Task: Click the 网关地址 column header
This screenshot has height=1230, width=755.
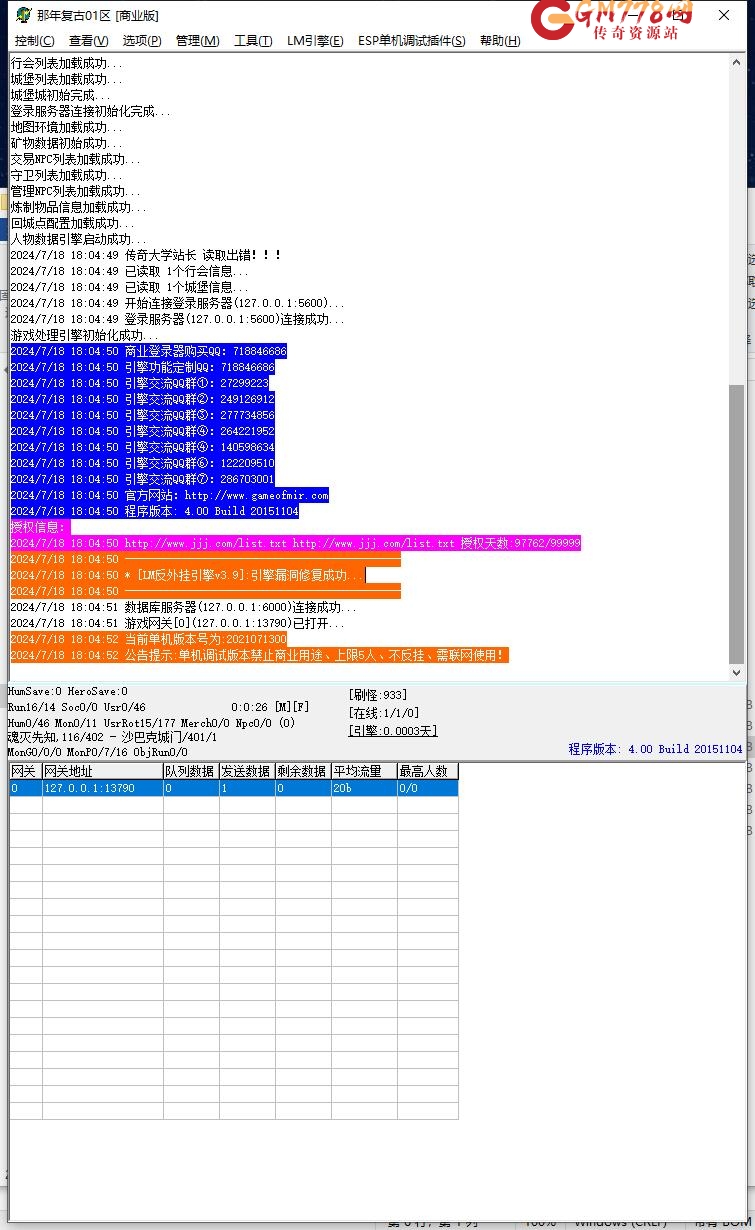Action: [x=102, y=771]
